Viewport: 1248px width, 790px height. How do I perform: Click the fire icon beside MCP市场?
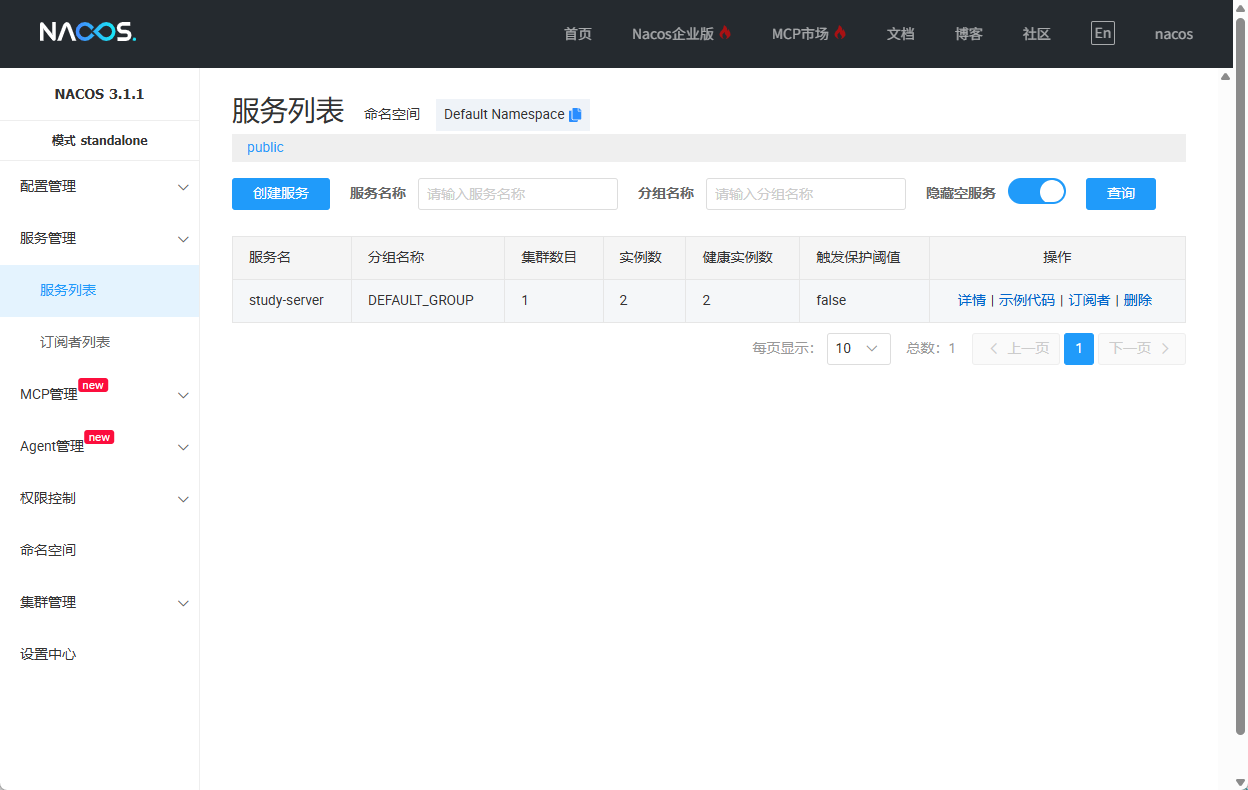[840, 33]
